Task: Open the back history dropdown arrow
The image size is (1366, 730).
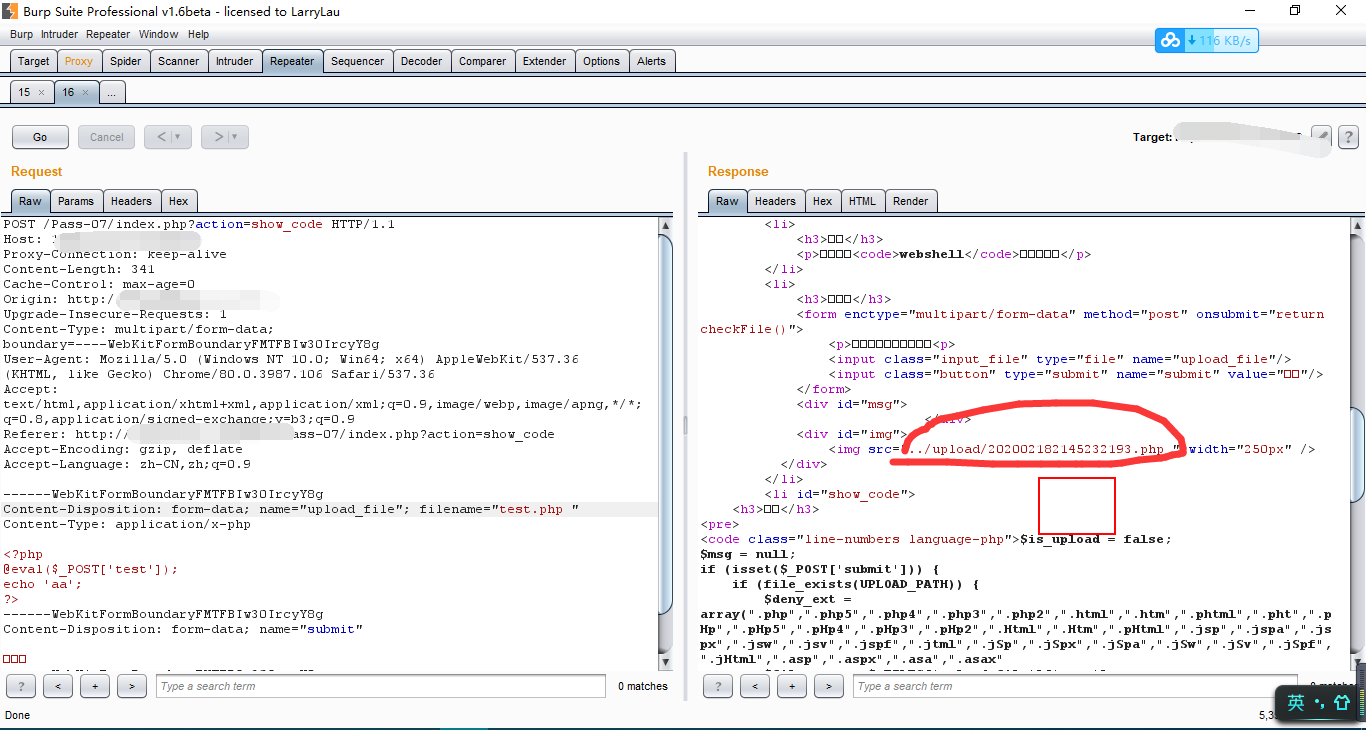Action: (177, 137)
